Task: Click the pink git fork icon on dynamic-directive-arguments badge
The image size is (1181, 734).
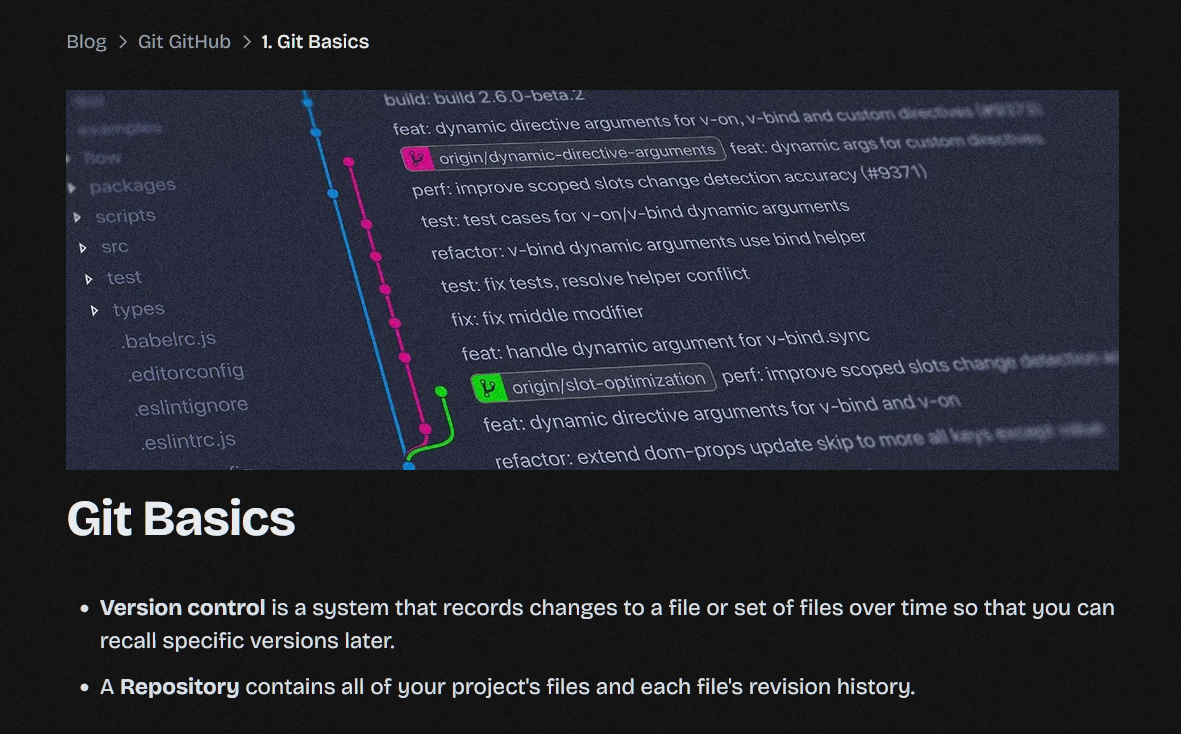Action: 417,157
